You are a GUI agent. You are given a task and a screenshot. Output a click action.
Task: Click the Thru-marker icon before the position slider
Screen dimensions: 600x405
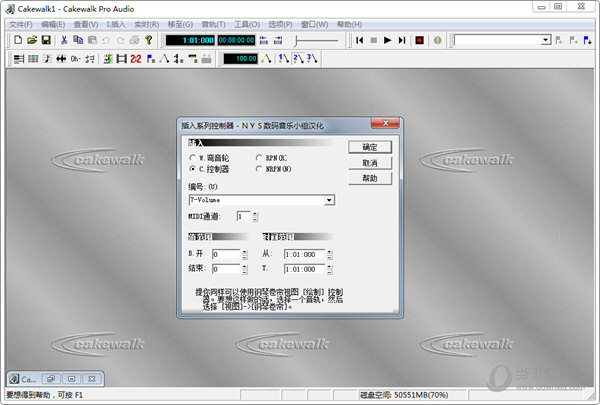[278, 40]
